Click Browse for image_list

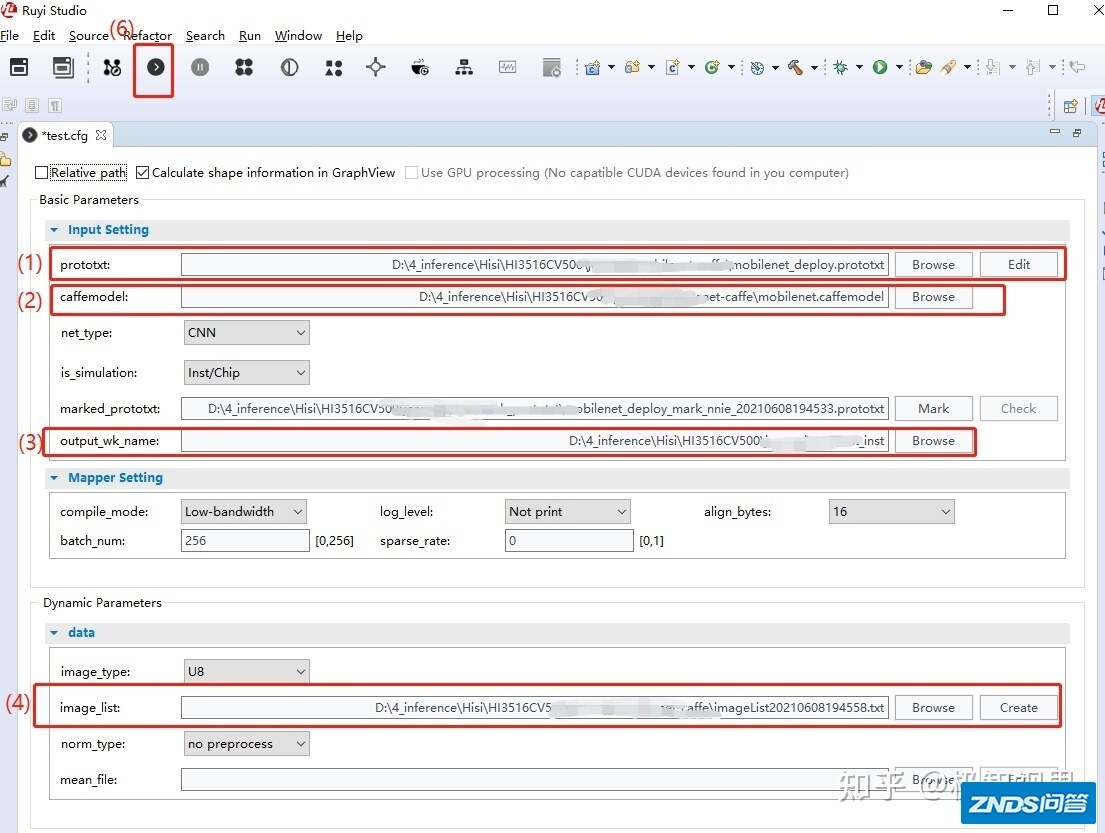pyautogui.click(x=934, y=708)
